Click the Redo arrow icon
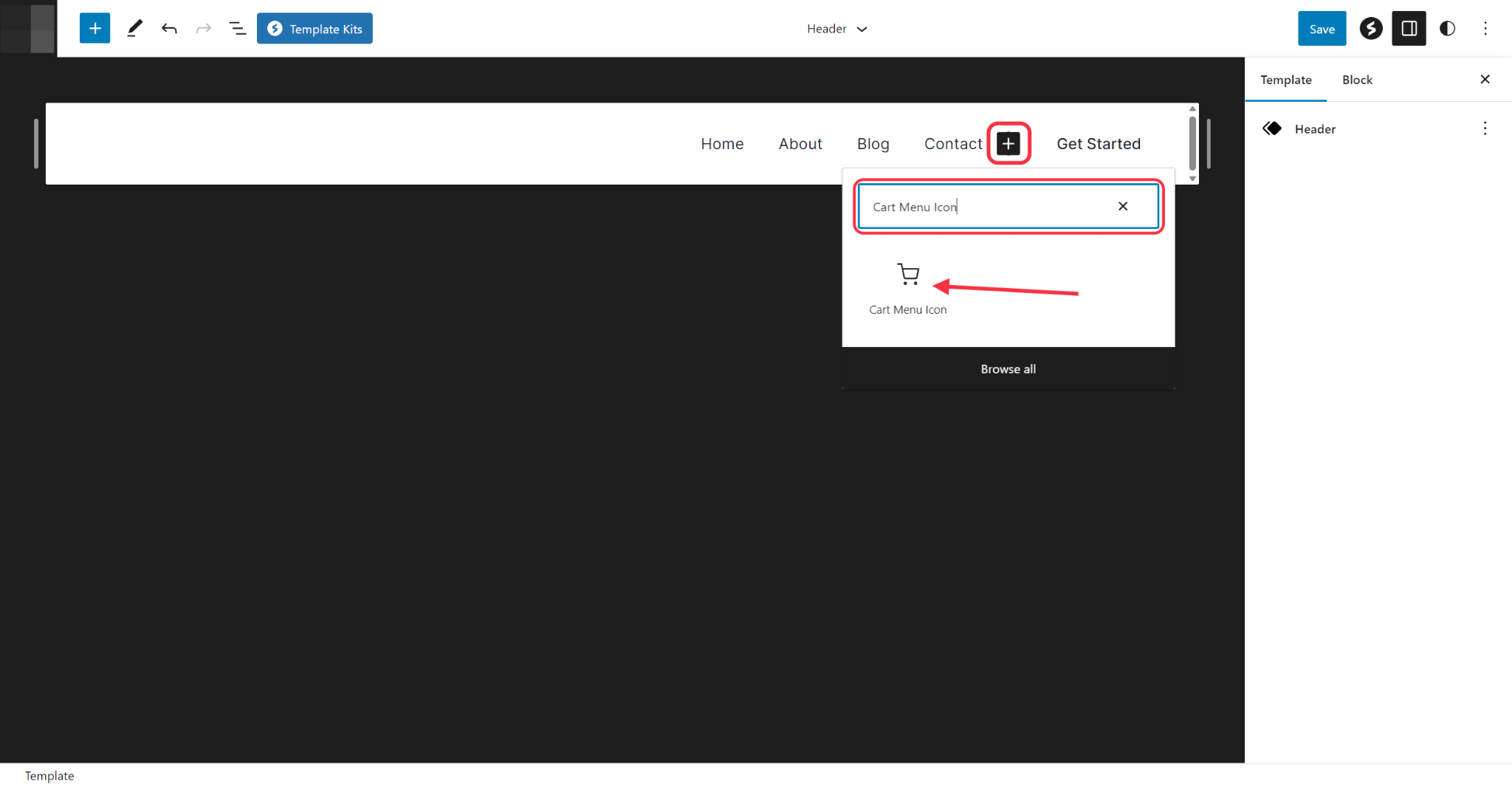Screen dimensions: 1512x787 [x=203, y=28]
